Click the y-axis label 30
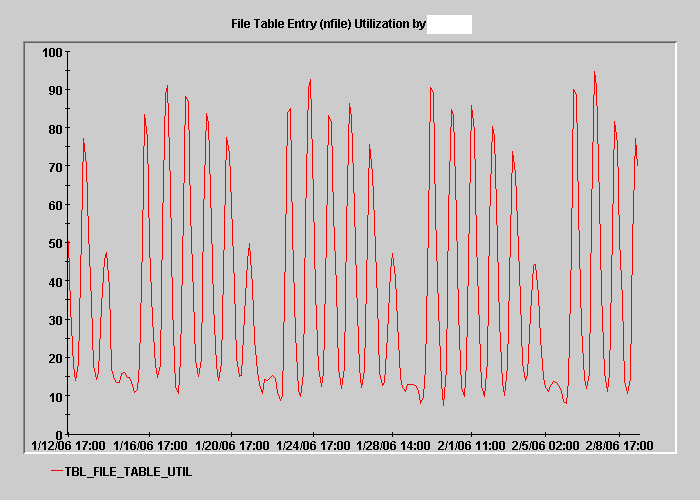 [55, 320]
